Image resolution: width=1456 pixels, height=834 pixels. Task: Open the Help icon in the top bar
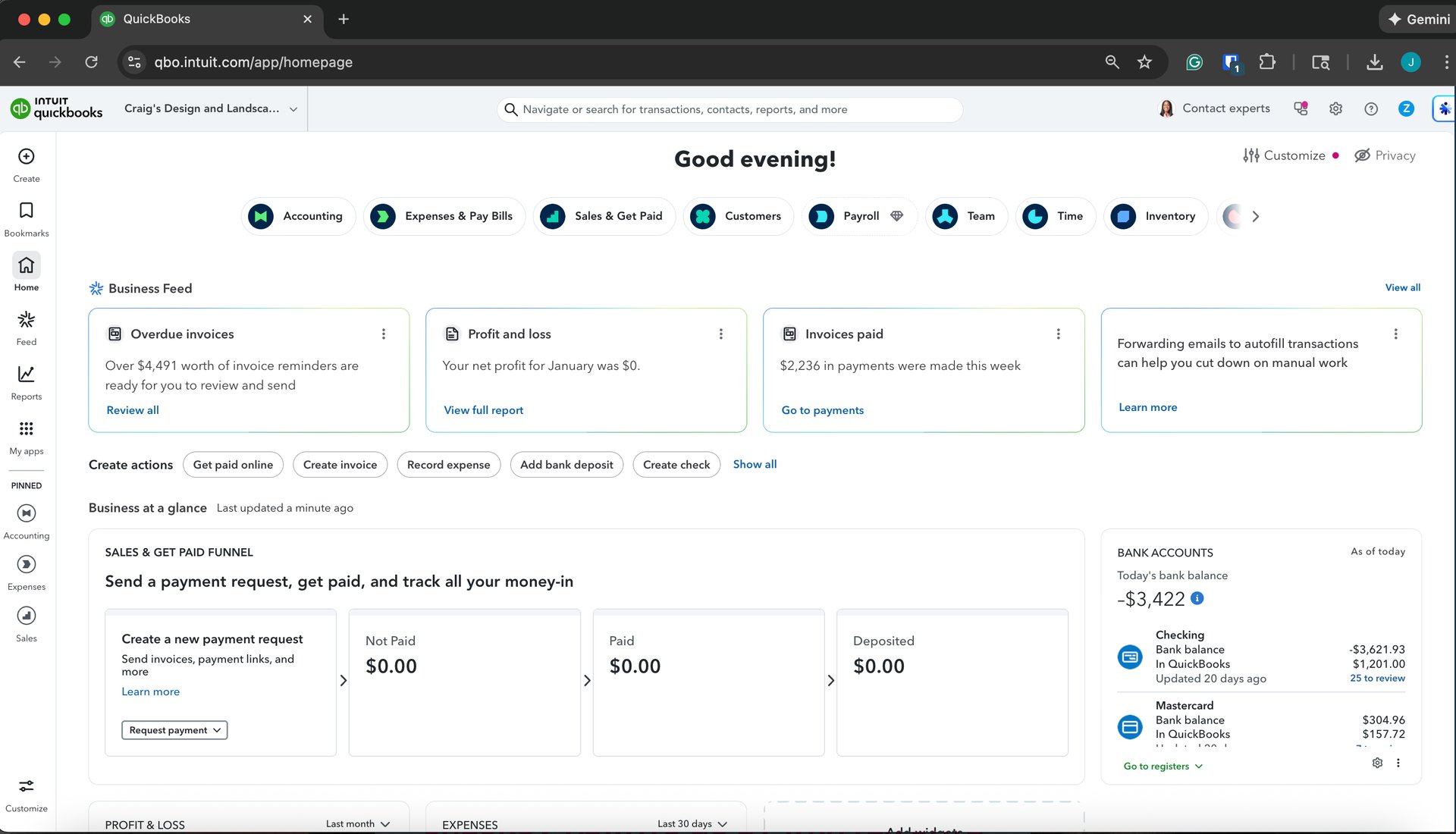pos(1370,108)
